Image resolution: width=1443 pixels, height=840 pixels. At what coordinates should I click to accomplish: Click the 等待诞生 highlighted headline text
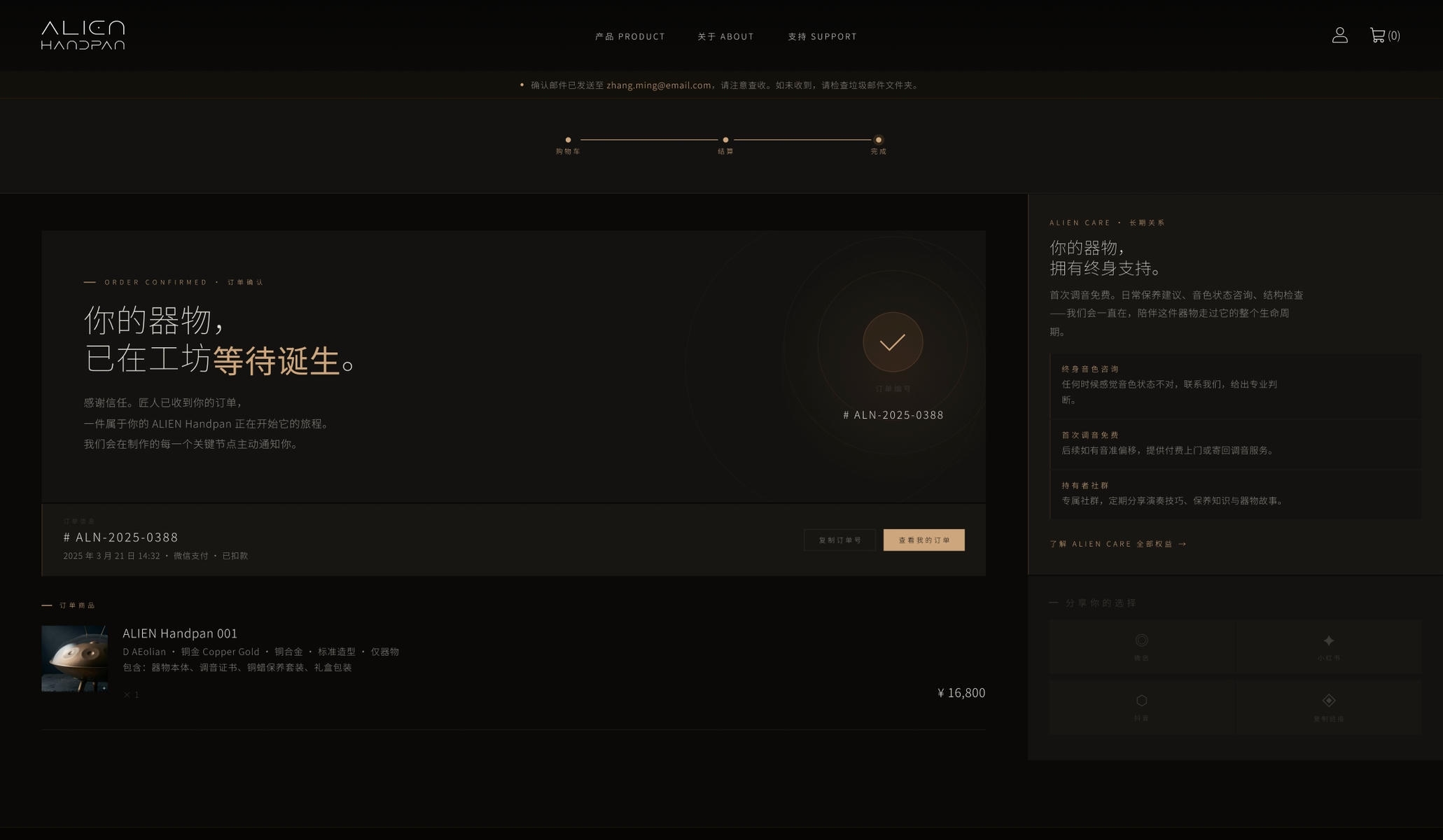coord(276,360)
